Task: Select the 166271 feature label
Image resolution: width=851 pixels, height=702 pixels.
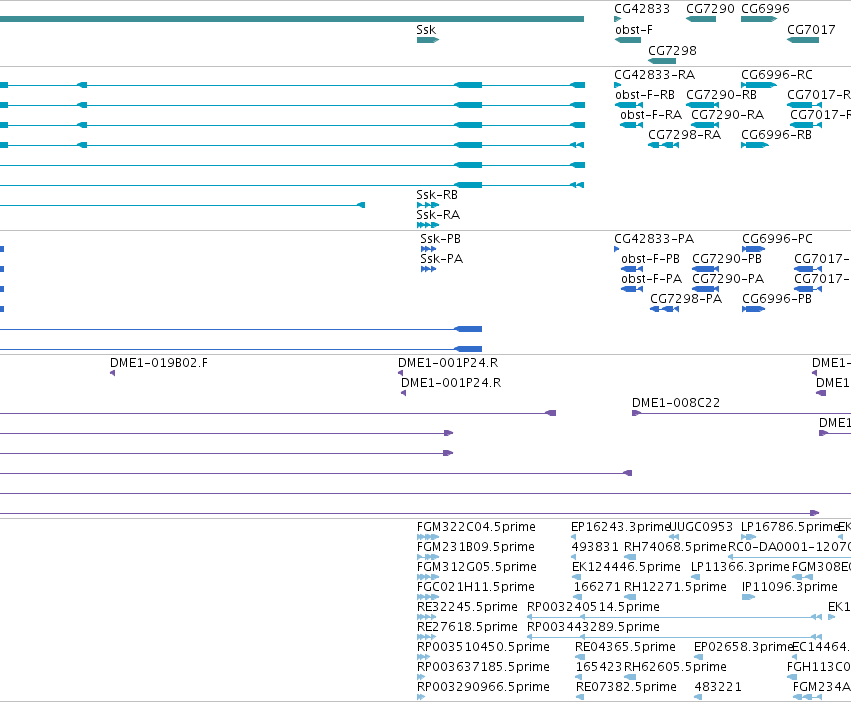Action: click(597, 587)
